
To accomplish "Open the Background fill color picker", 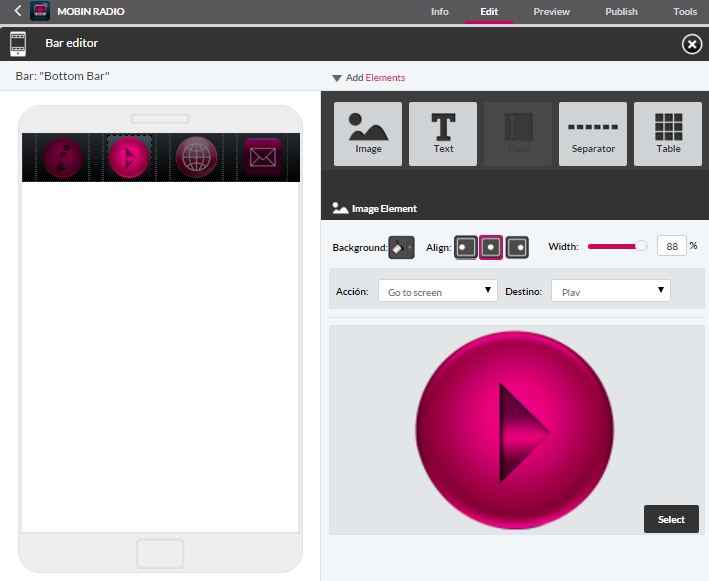I will 401,247.
